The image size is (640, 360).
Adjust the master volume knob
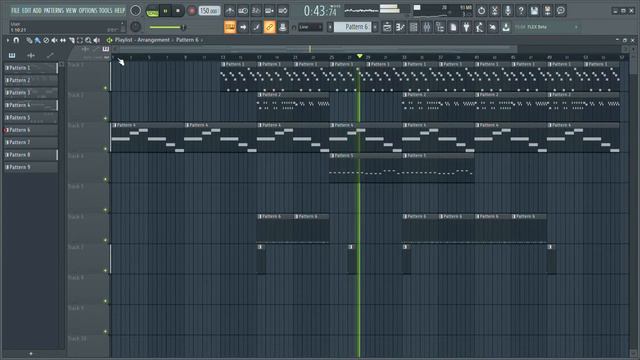136,11
